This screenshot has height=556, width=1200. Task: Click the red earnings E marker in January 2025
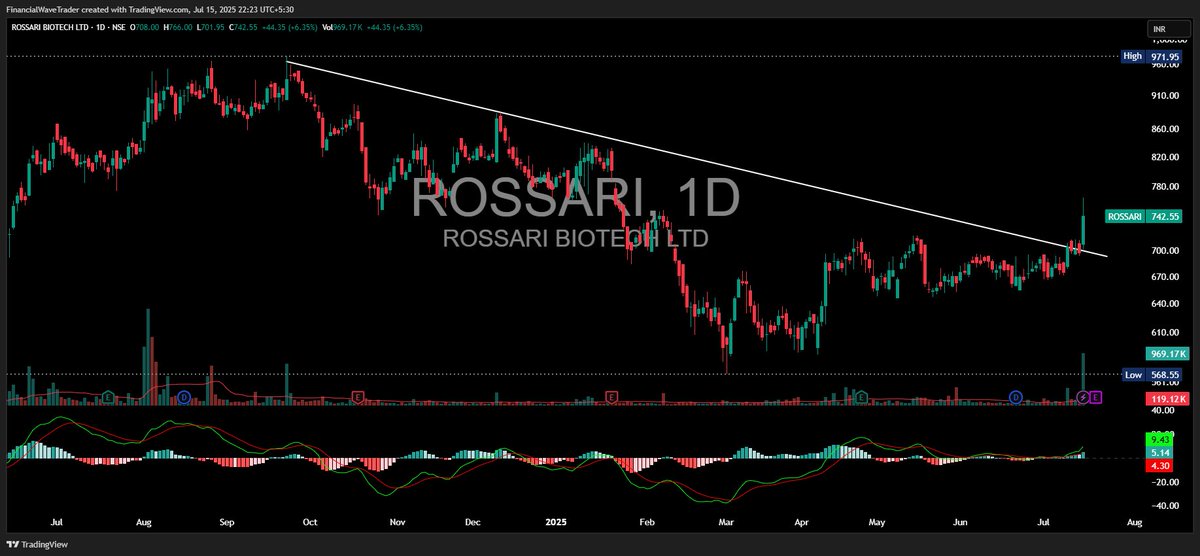[x=610, y=397]
